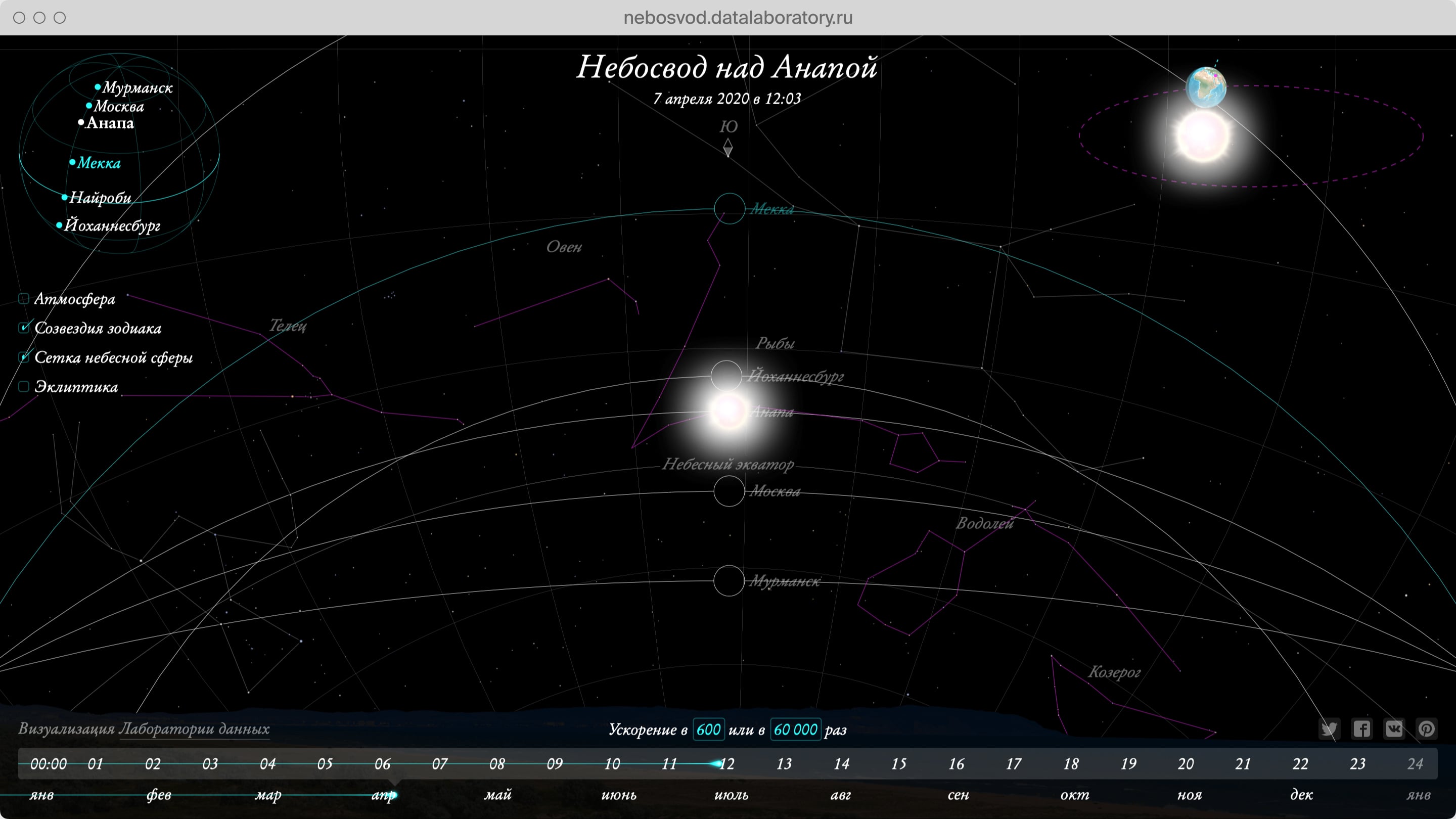
Task: Enable the Атмосфера checkbox
Action: click(24, 298)
